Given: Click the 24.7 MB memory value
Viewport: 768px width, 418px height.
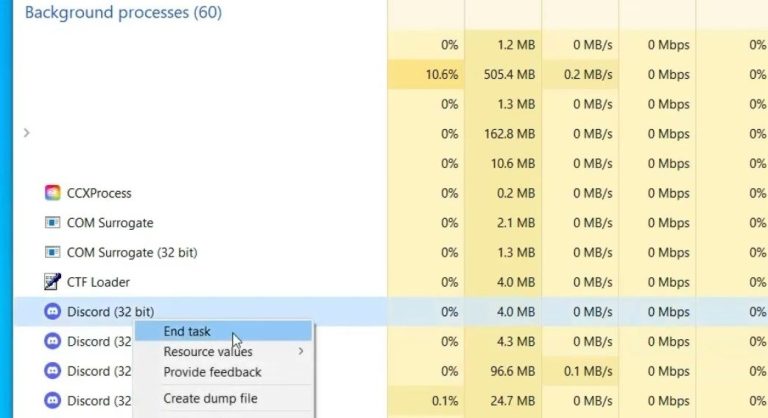Looking at the screenshot, I should point(513,401).
